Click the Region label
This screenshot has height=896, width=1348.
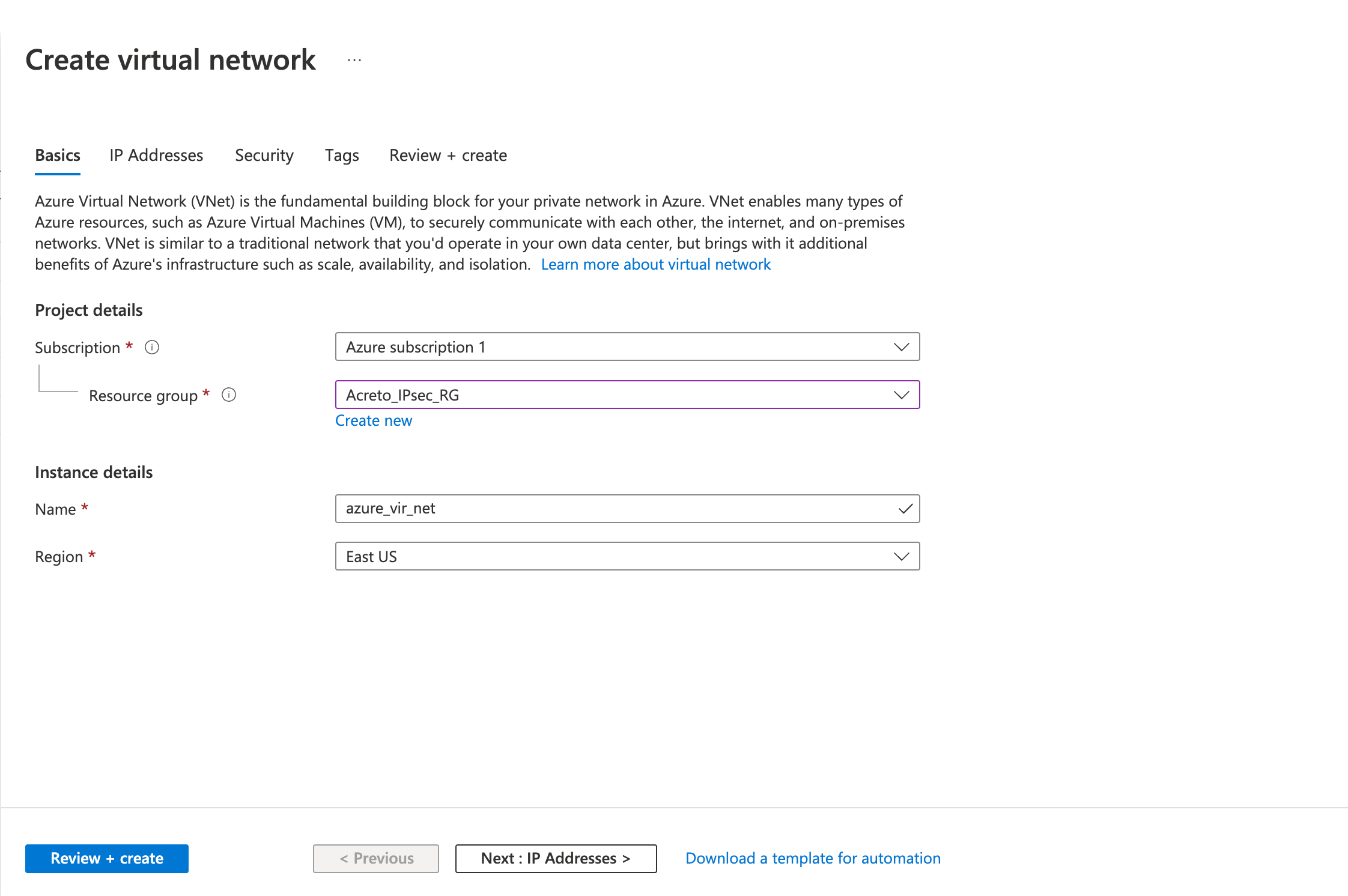59,557
